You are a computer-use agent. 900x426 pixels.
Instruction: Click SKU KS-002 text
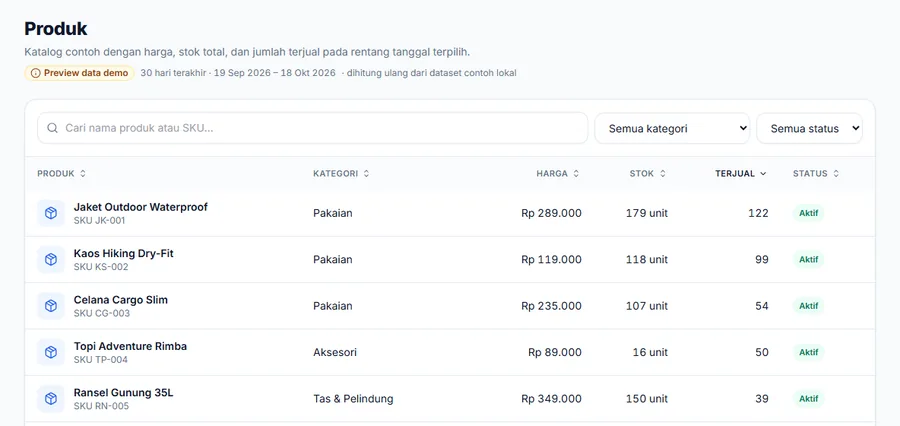(101, 267)
